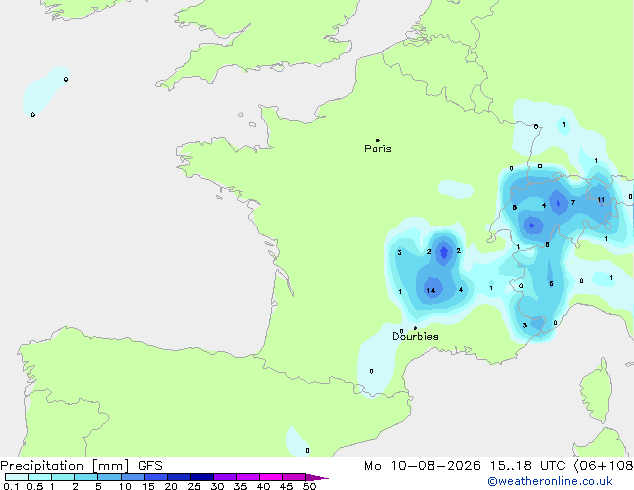Open the weatheronline.co.uk copyright link
Screen dimensions: 634x490
(549, 481)
